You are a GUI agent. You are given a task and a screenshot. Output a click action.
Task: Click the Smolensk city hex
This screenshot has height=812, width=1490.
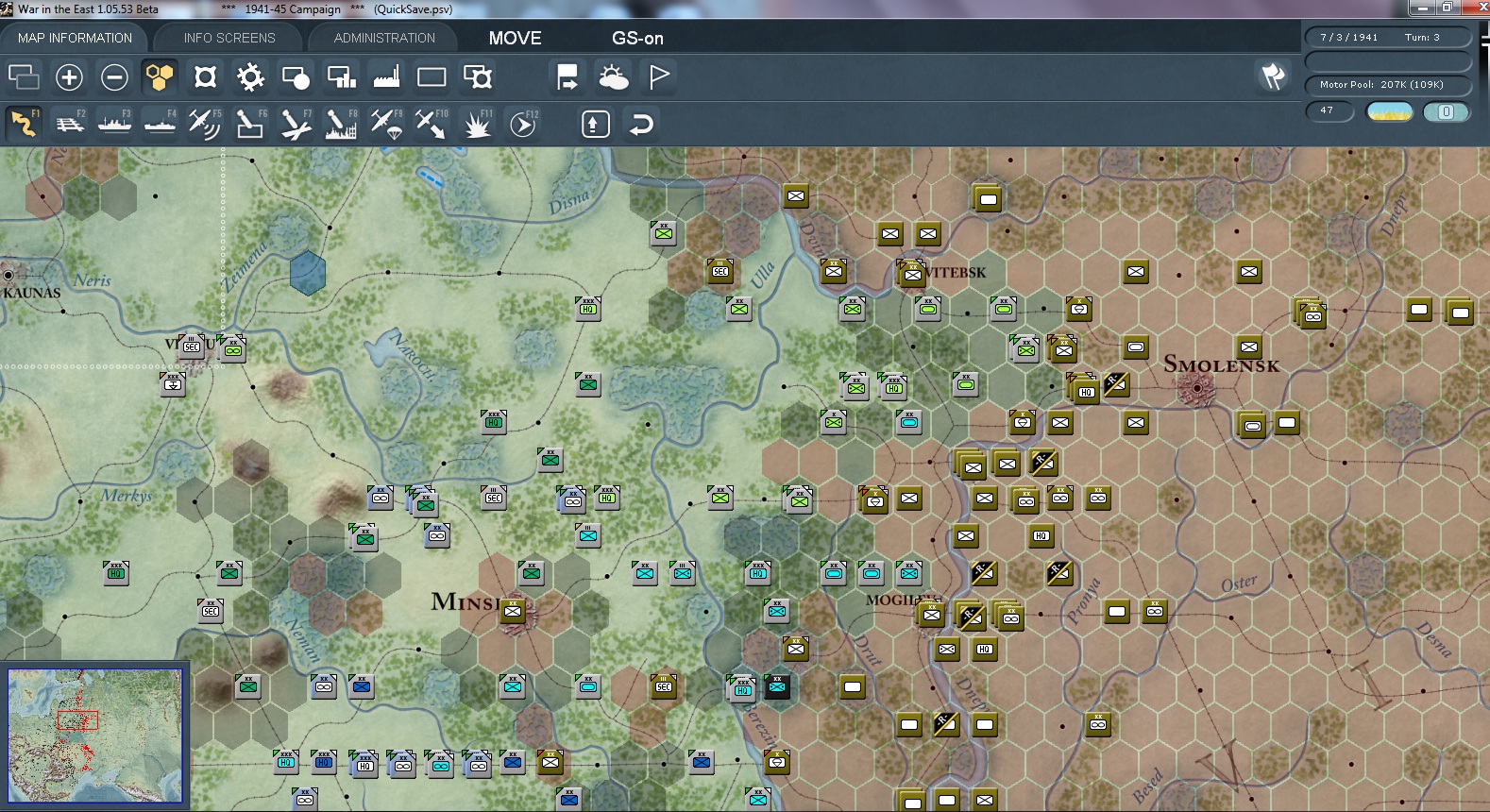tap(1197, 387)
